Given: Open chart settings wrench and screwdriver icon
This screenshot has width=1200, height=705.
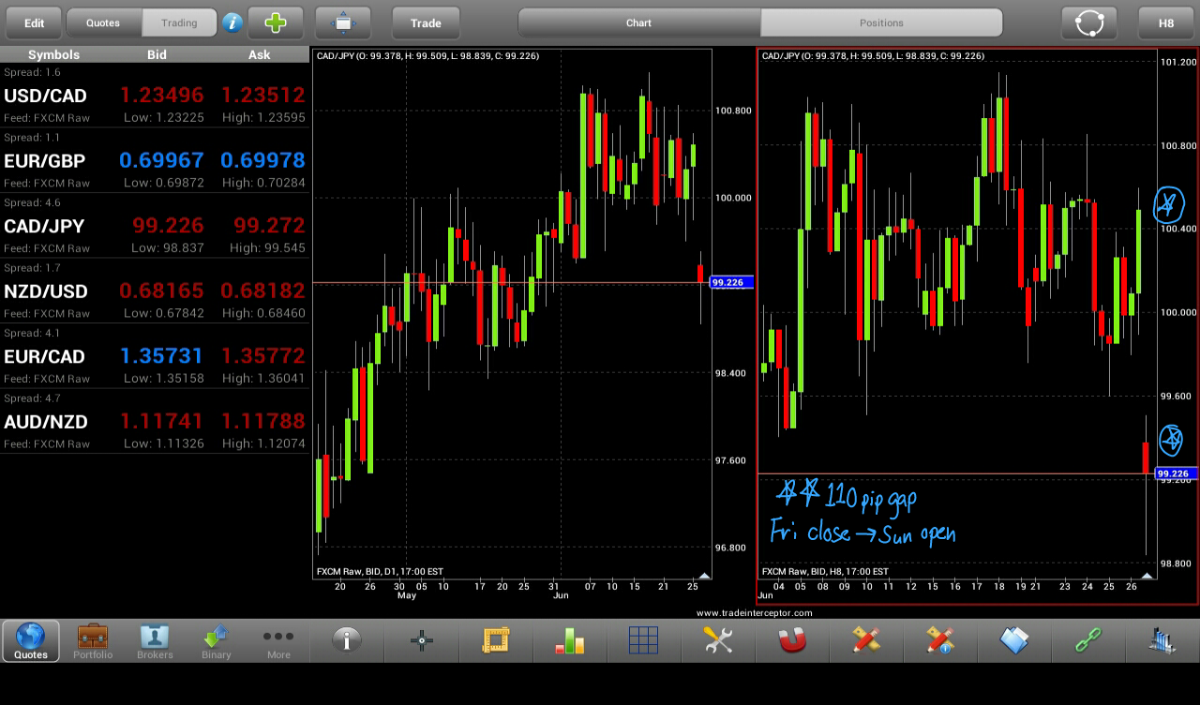Looking at the screenshot, I should pyautogui.click(x=718, y=640).
